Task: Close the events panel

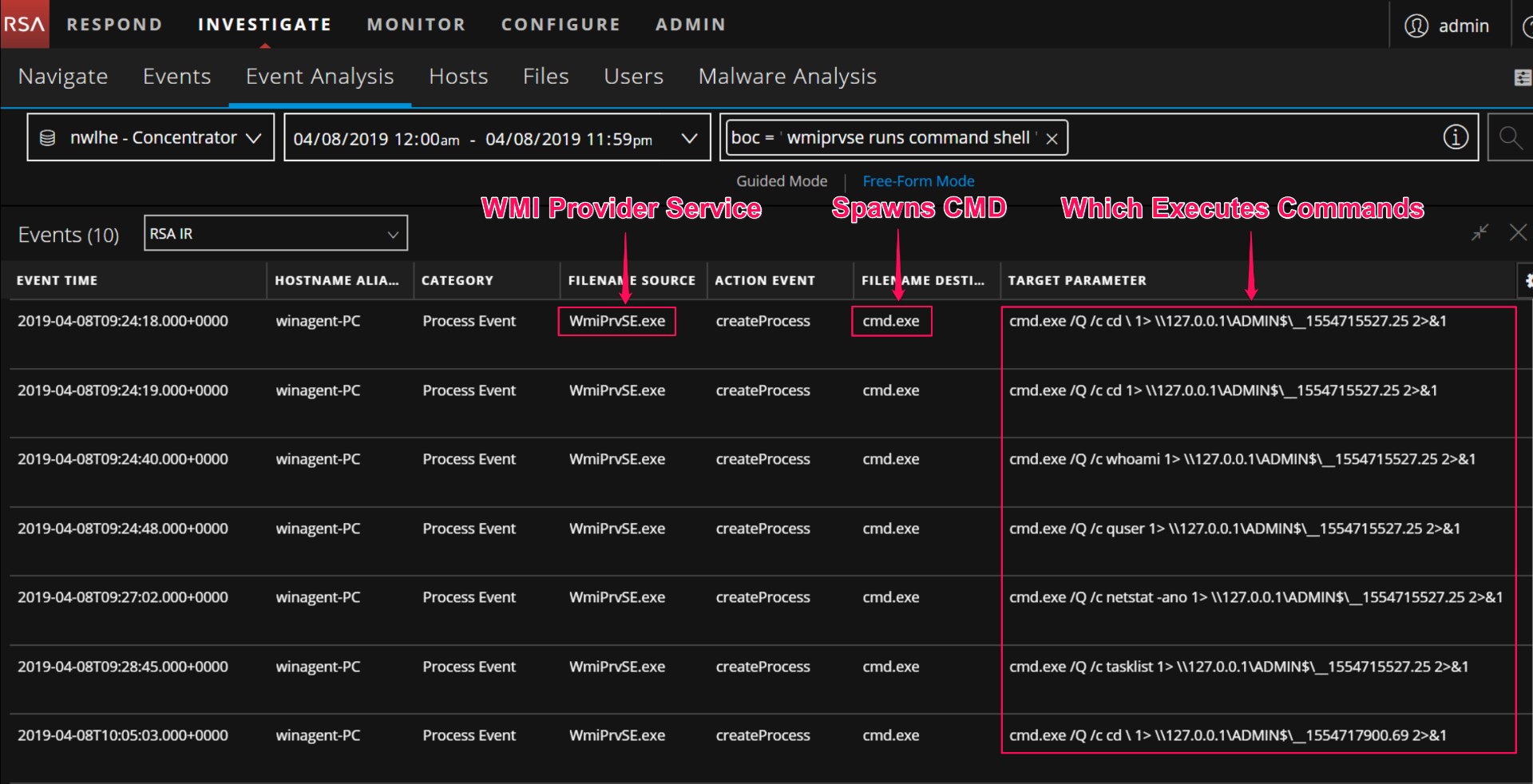Action: 1518,232
